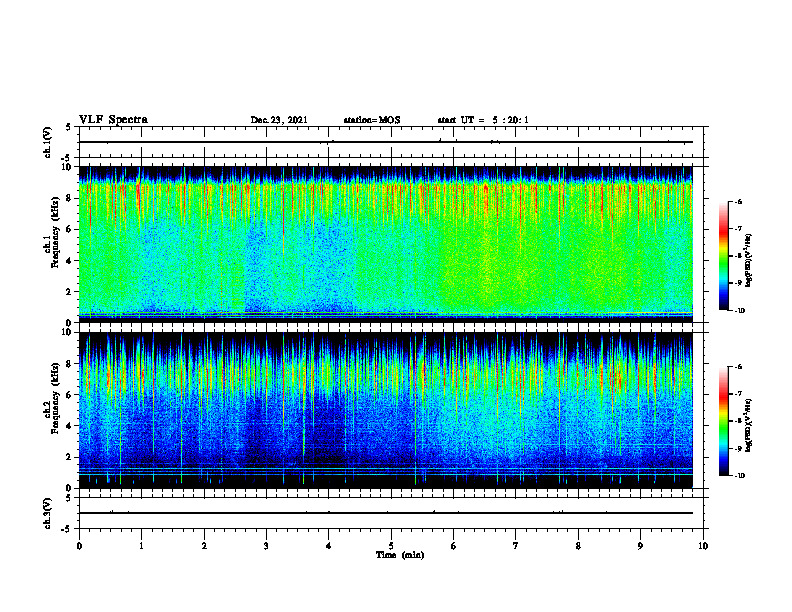Click the "VLF Spectra" plot title

coord(113,120)
